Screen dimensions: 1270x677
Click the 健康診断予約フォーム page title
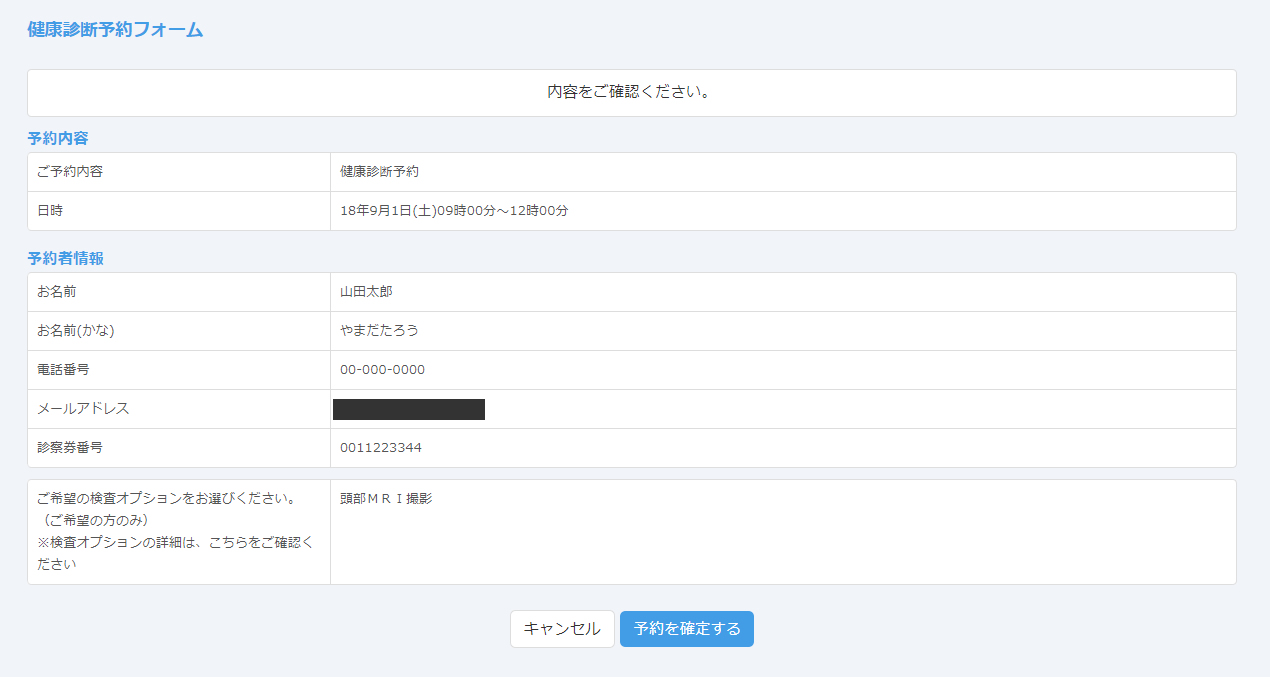click(x=115, y=30)
